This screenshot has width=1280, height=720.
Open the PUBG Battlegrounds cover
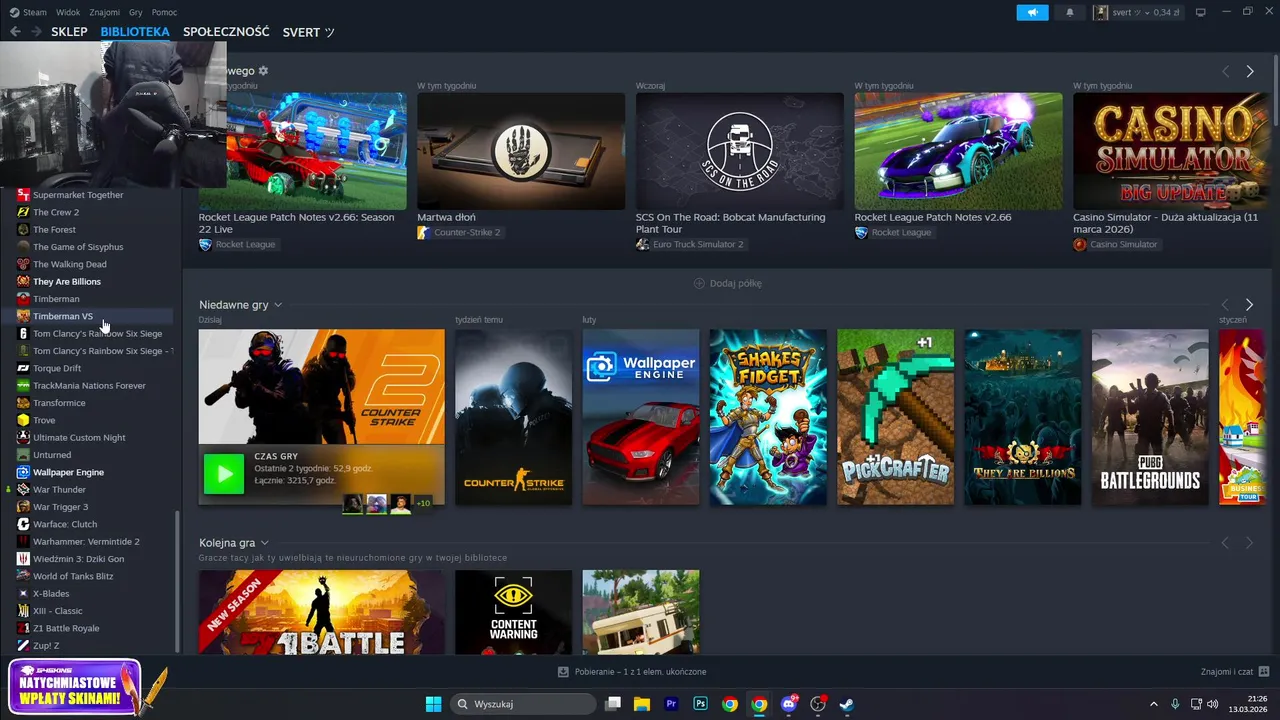(1150, 417)
